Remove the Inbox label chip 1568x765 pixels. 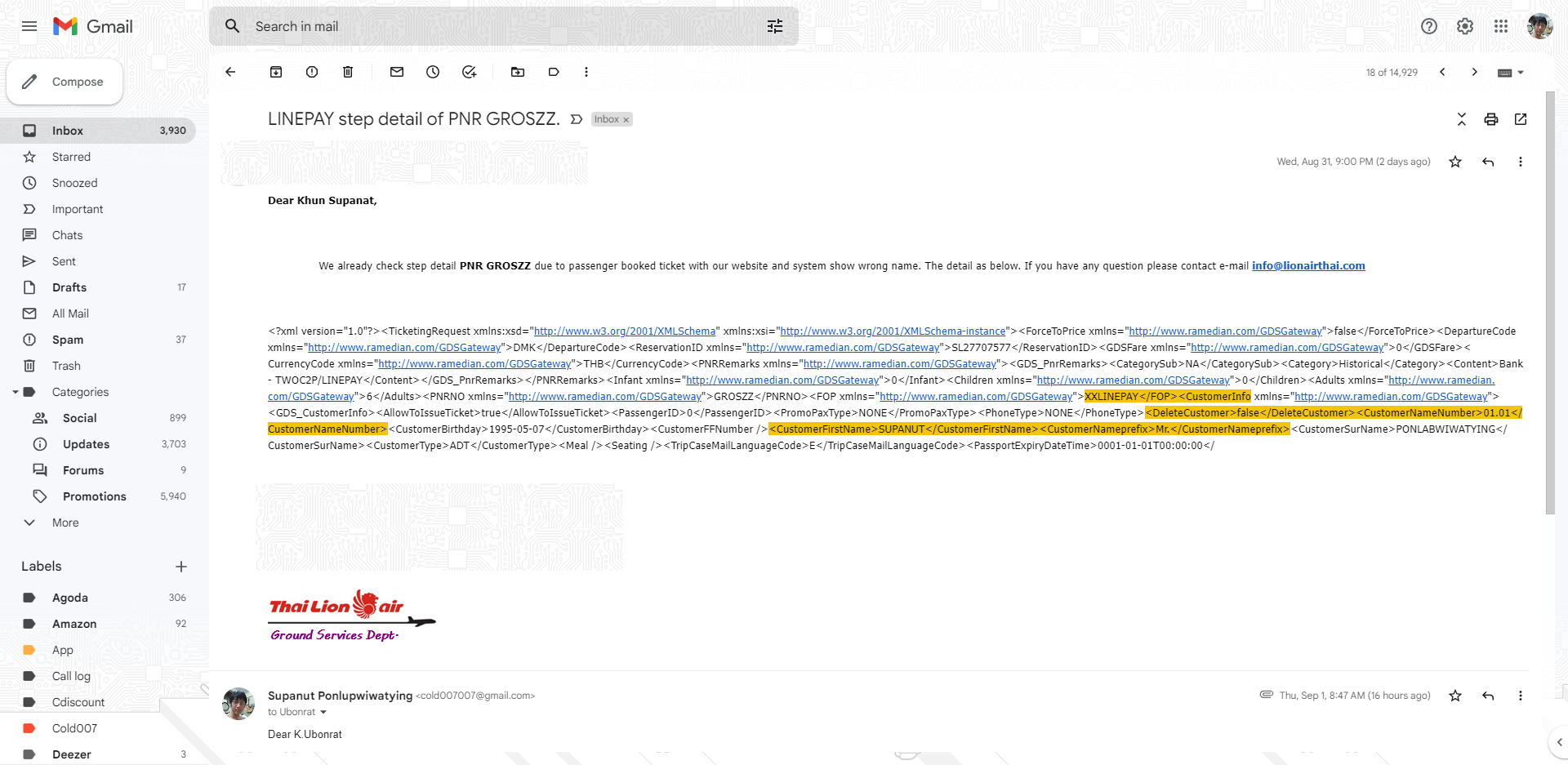click(x=626, y=120)
